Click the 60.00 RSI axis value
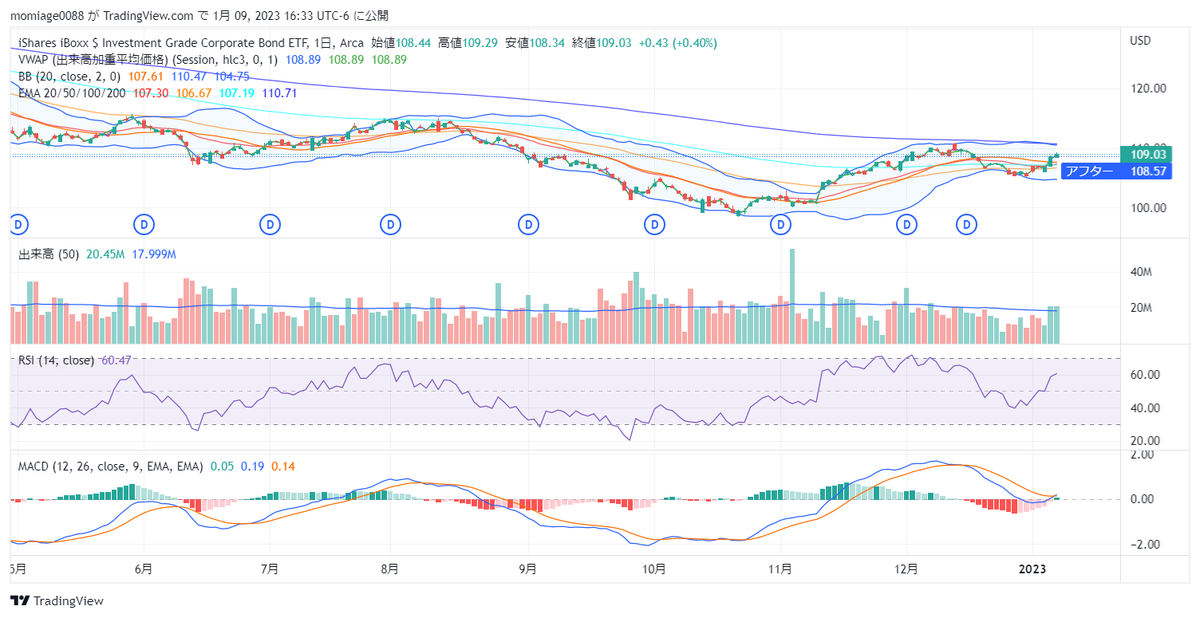The width and height of the screenshot is (1200, 618). point(1145,375)
